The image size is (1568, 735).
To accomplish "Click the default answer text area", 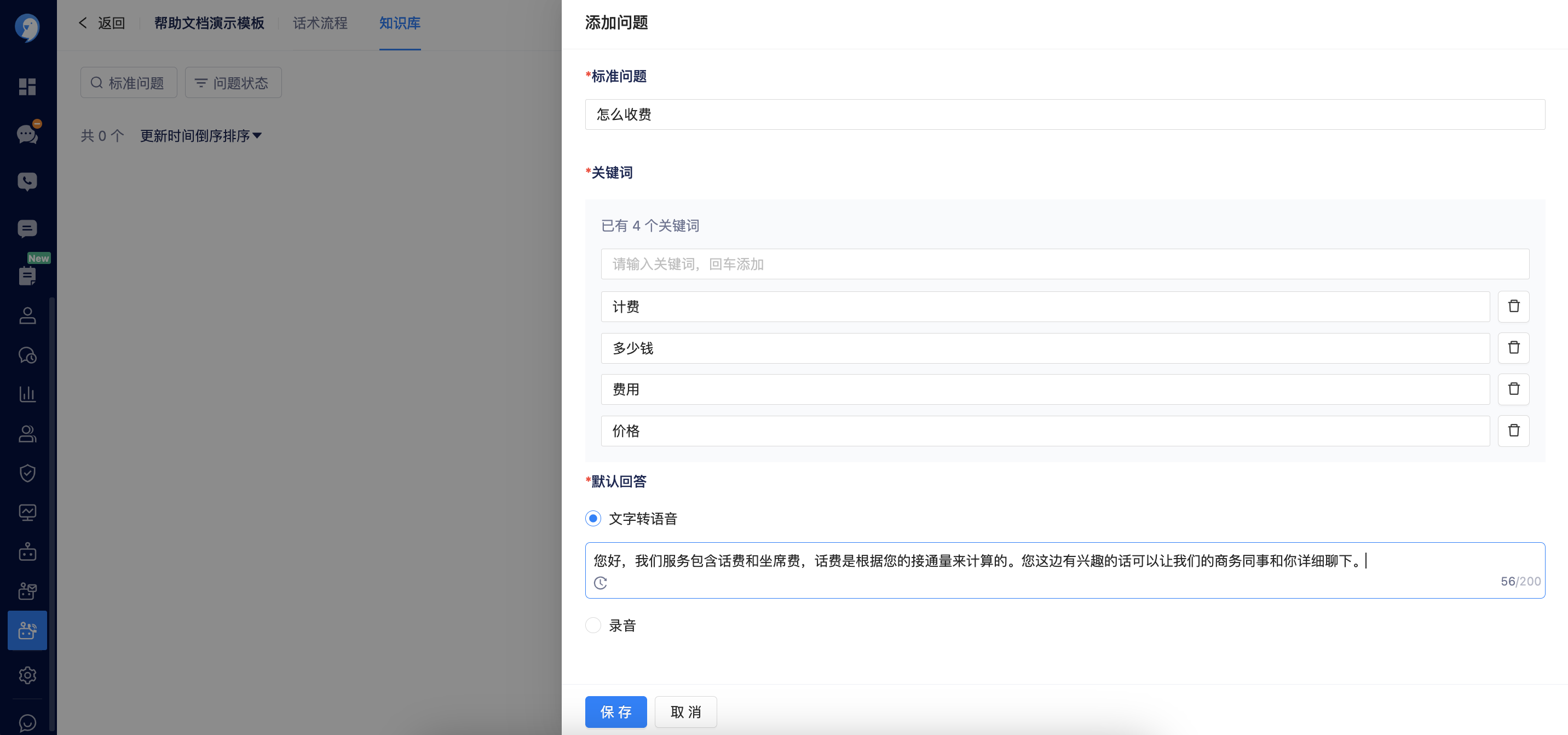I will point(1065,570).
